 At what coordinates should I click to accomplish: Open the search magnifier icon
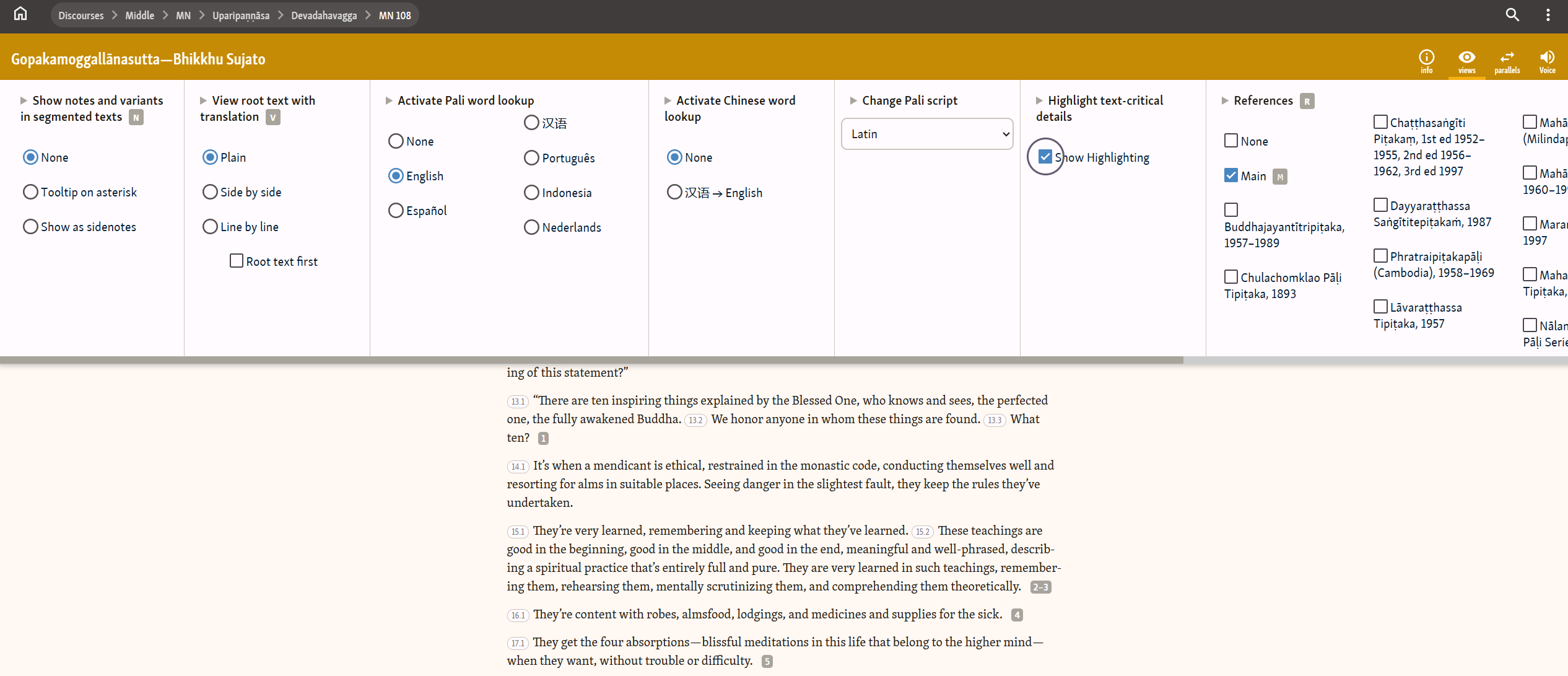pos(1512,15)
